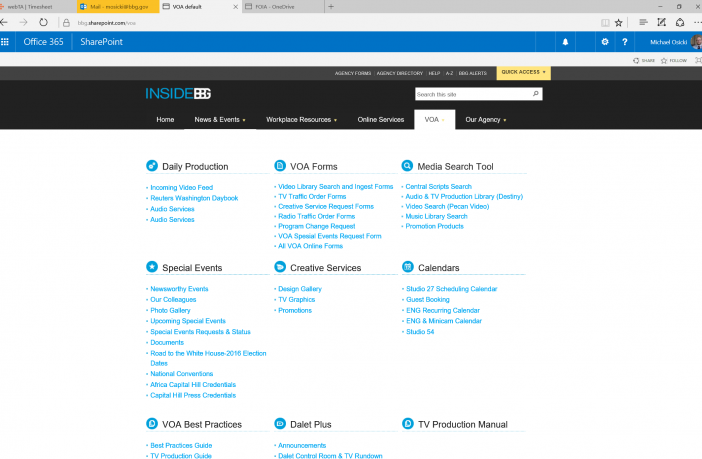This screenshot has width=702, height=459.
Task: Click the search magnifier icon in site search
Action: 535,94
